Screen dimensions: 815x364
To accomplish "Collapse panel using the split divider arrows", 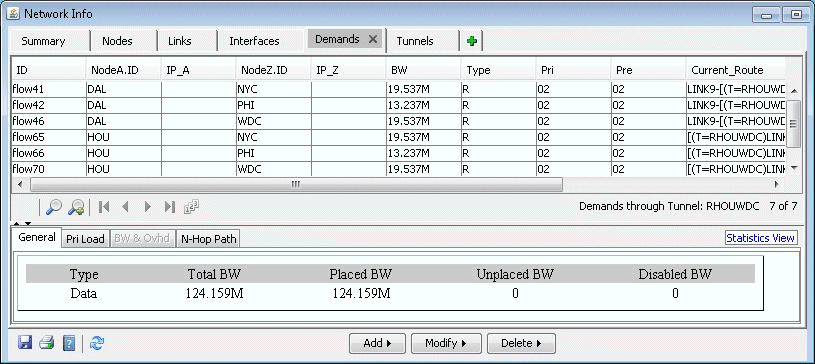I will 22,224.
